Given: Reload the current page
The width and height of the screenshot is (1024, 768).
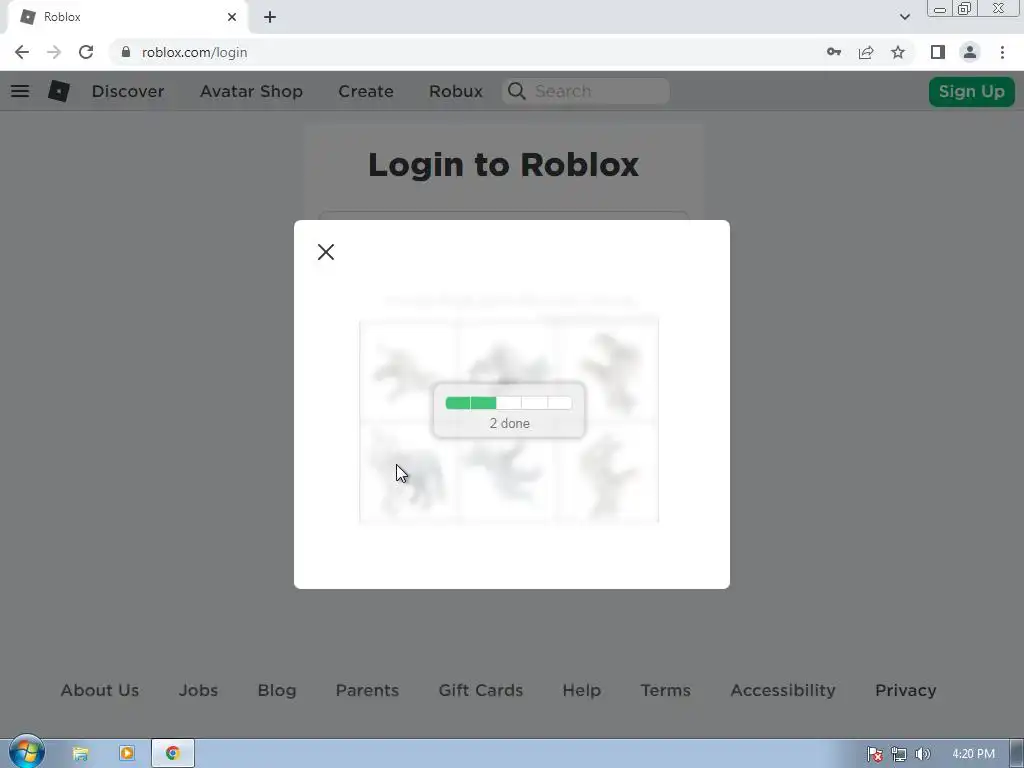Looking at the screenshot, I should coord(86,52).
